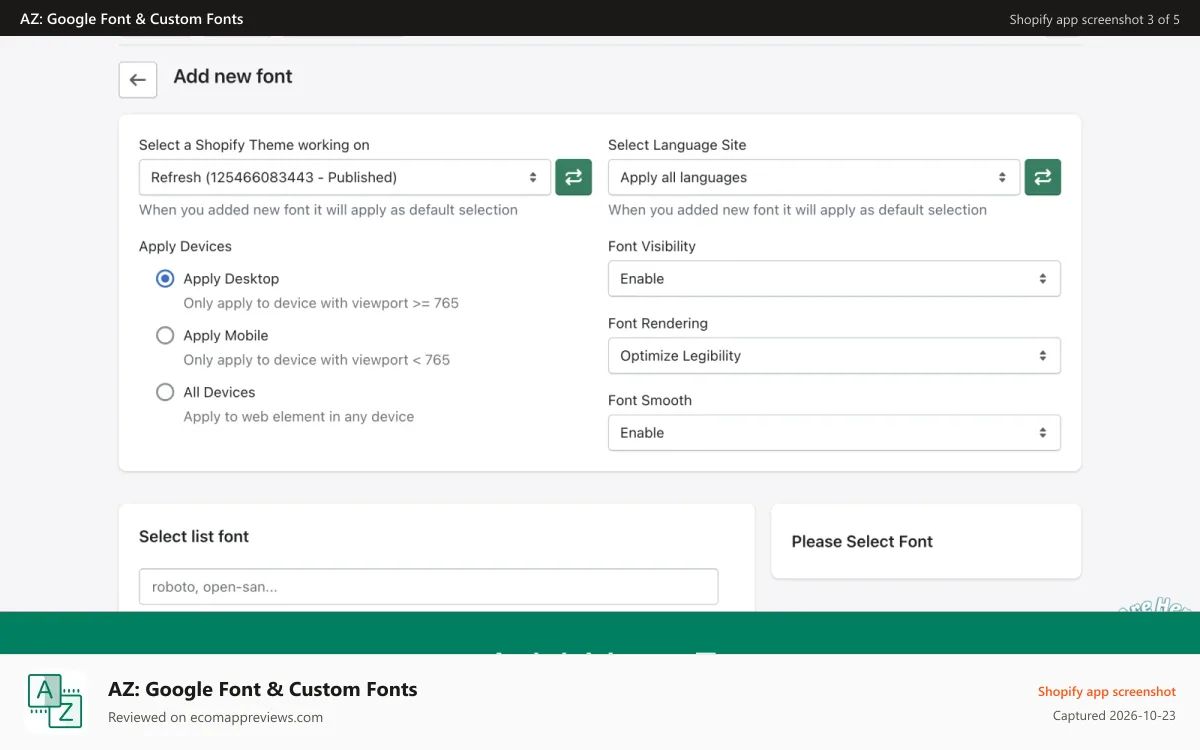This screenshot has width=1200, height=750.
Task: Click text Apply to web element in any device
Action: [x=299, y=417]
